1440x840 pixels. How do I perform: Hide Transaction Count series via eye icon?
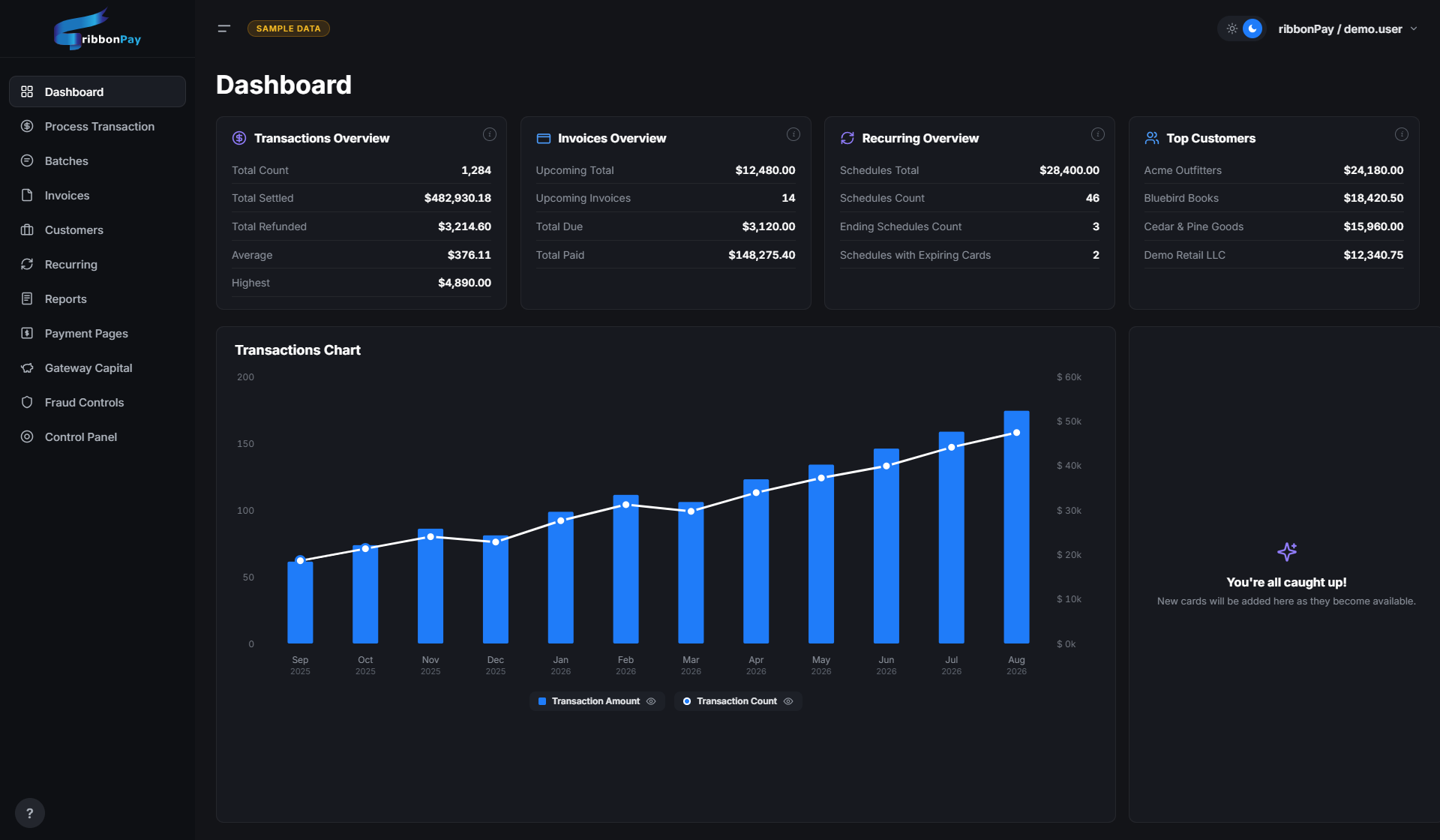(x=788, y=701)
